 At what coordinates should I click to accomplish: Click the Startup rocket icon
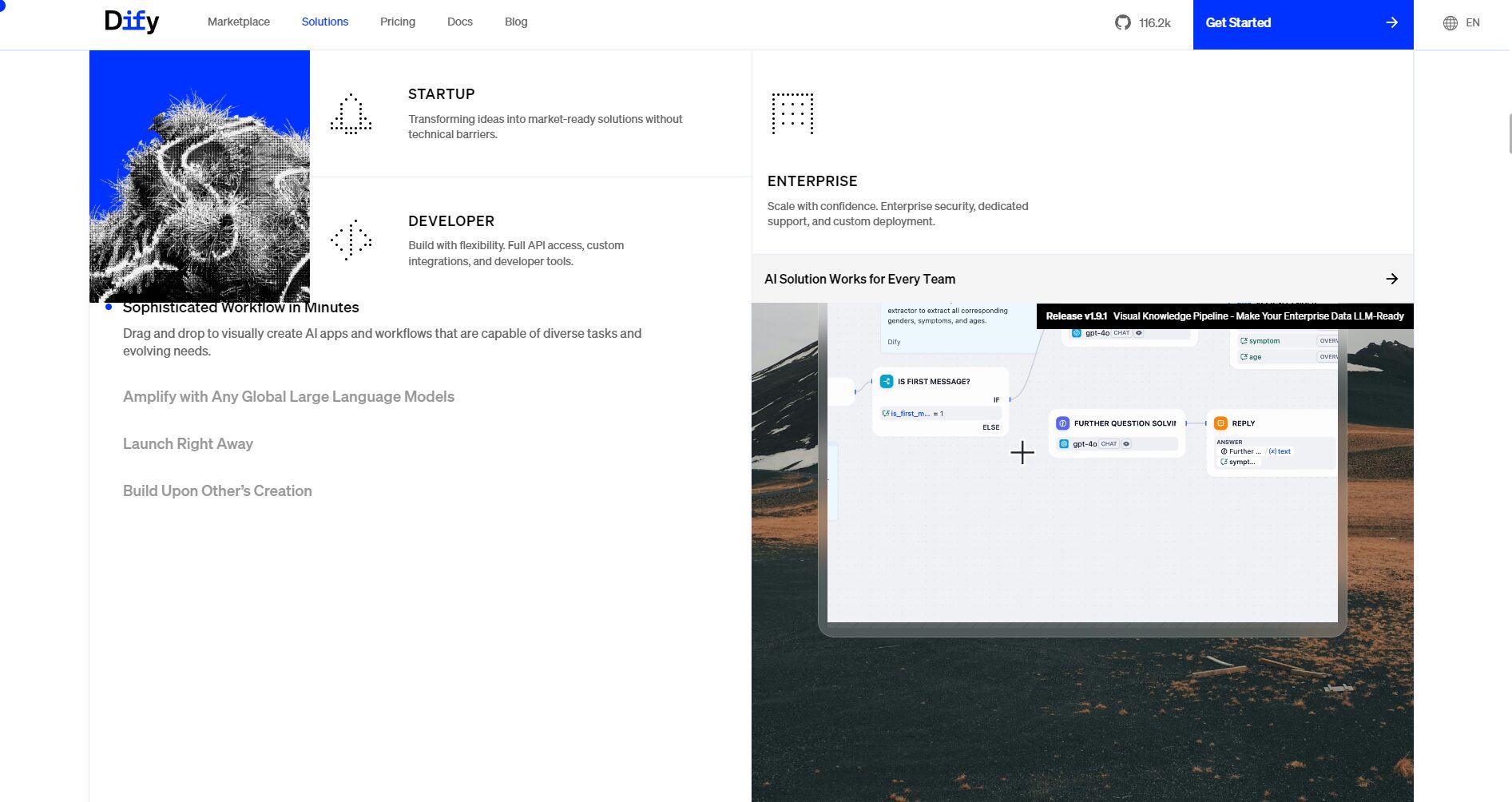(x=351, y=114)
